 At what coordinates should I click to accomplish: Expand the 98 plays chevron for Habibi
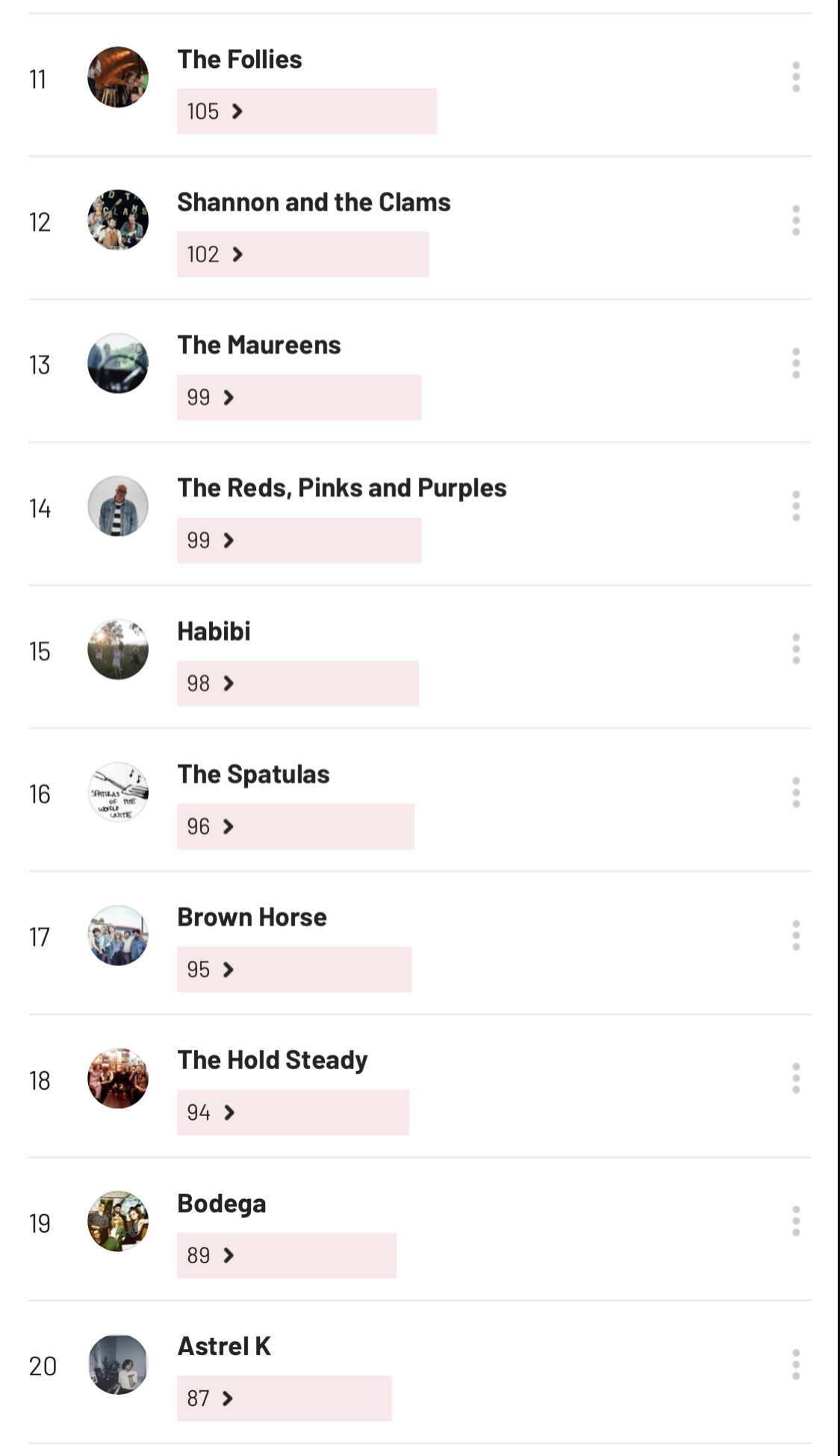tap(229, 684)
